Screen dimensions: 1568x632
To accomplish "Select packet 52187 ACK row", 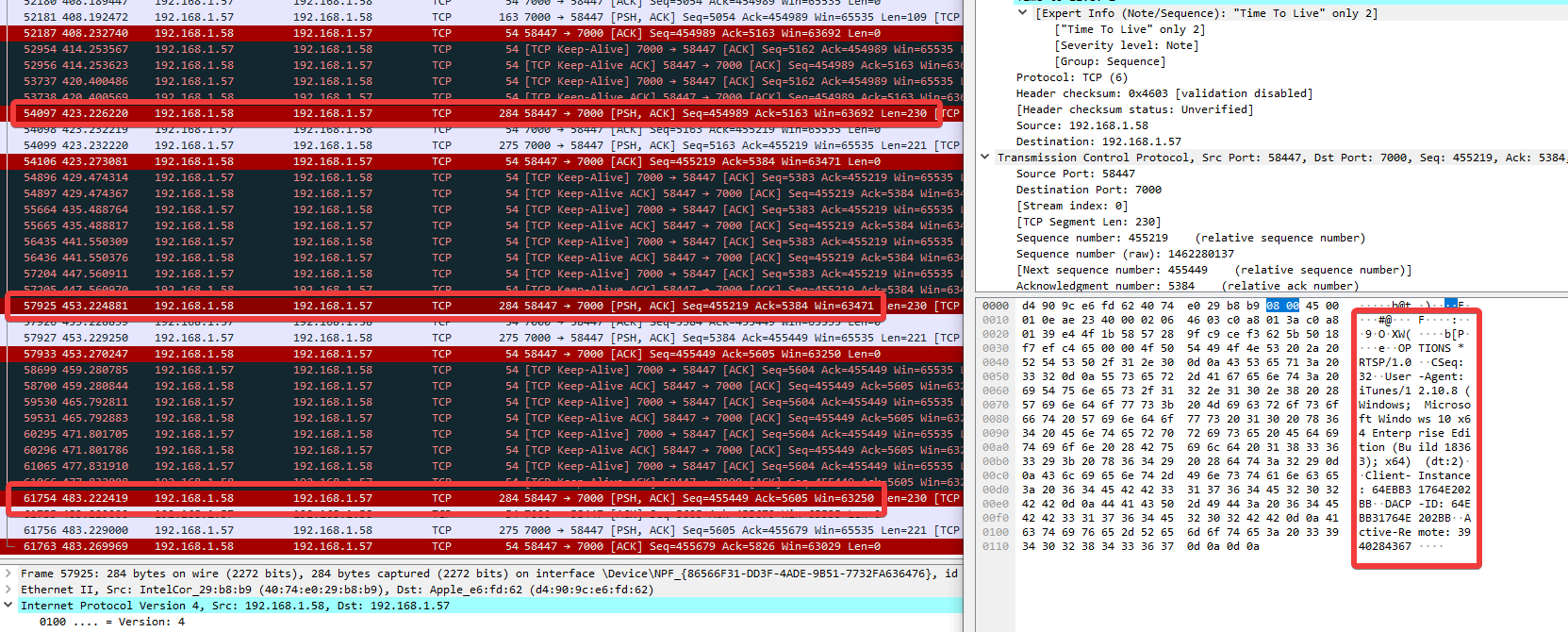I will pos(482,33).
